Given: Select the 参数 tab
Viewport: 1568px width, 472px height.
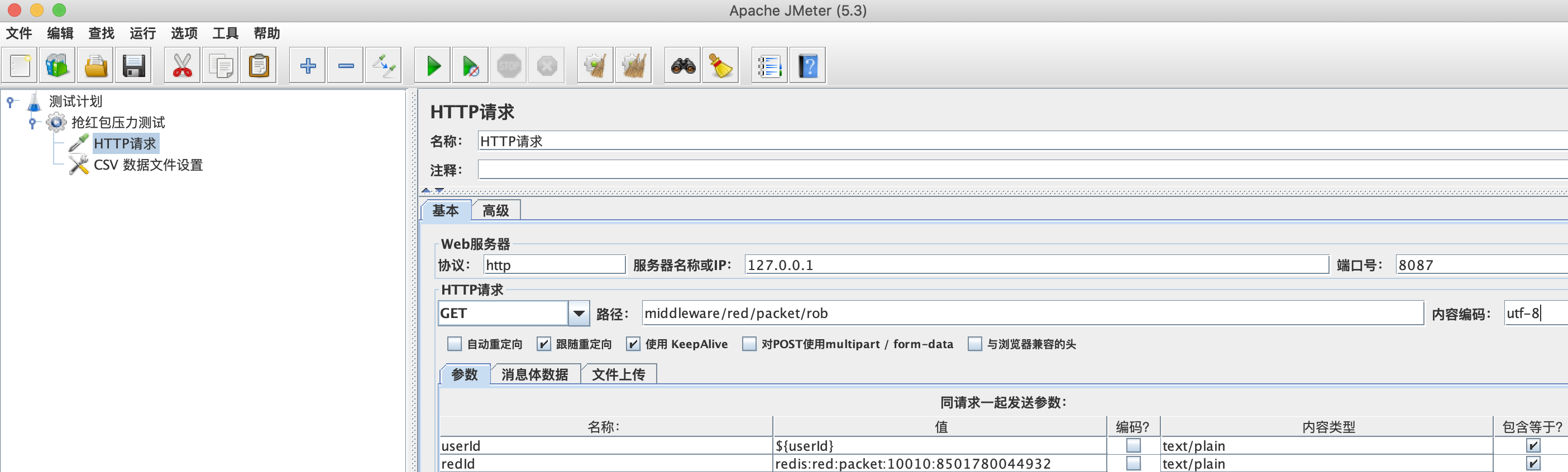Looking at the screenshot, I should pos(465,374).
